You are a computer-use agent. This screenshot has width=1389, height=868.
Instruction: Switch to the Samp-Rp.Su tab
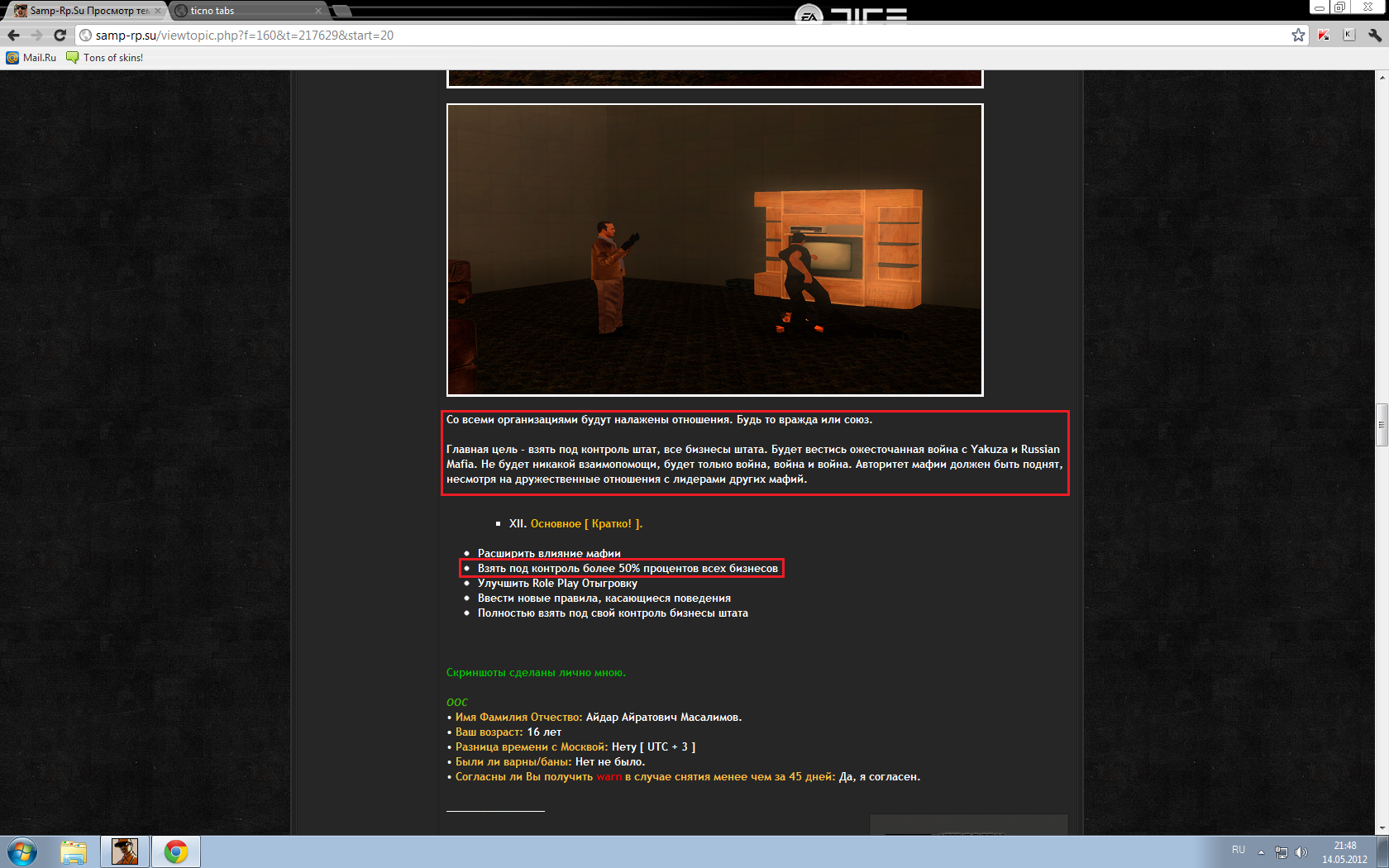(87, 11)
